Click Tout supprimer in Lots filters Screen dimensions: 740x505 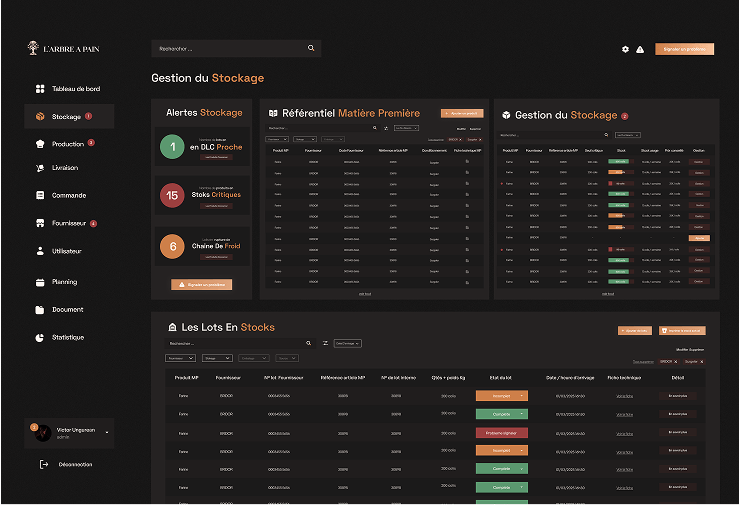pos(643,362)
